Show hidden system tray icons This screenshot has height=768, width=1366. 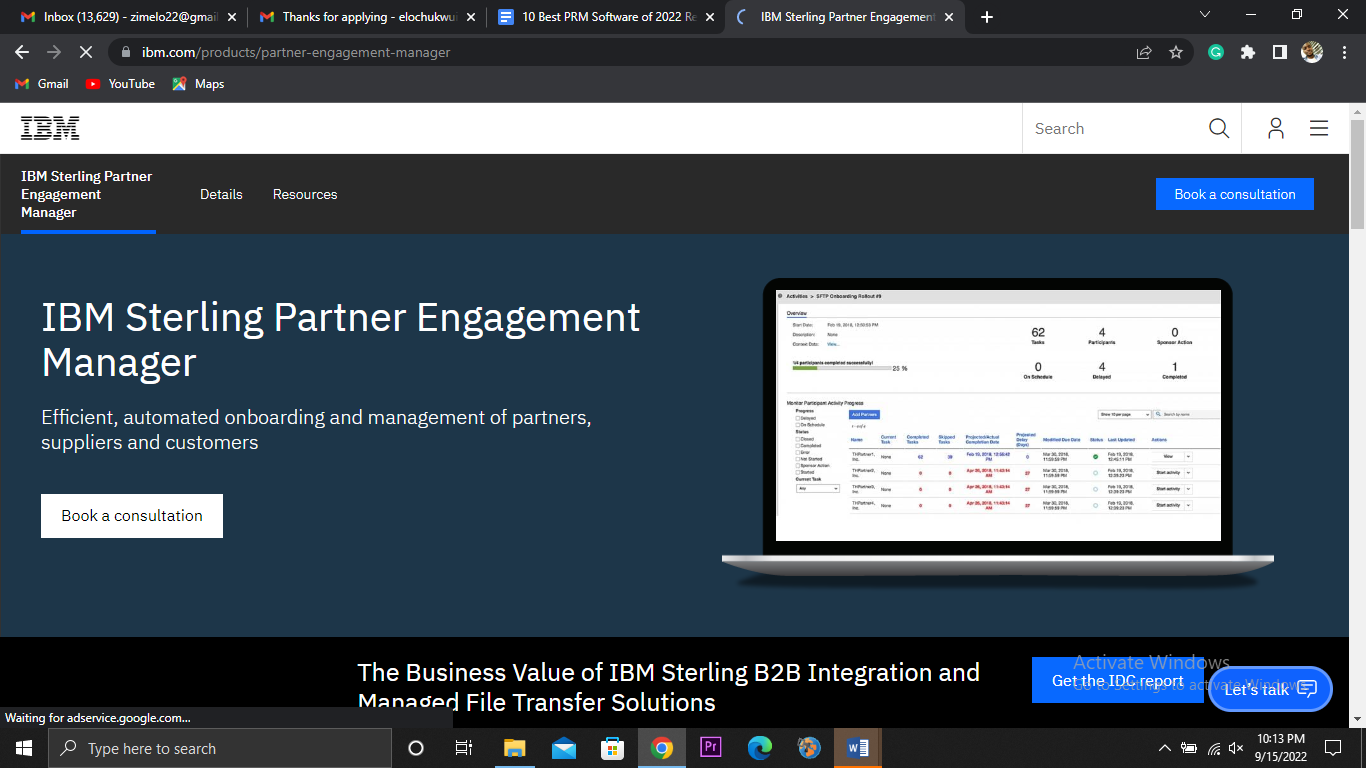pyautogui.click(x=1164, y=748)
